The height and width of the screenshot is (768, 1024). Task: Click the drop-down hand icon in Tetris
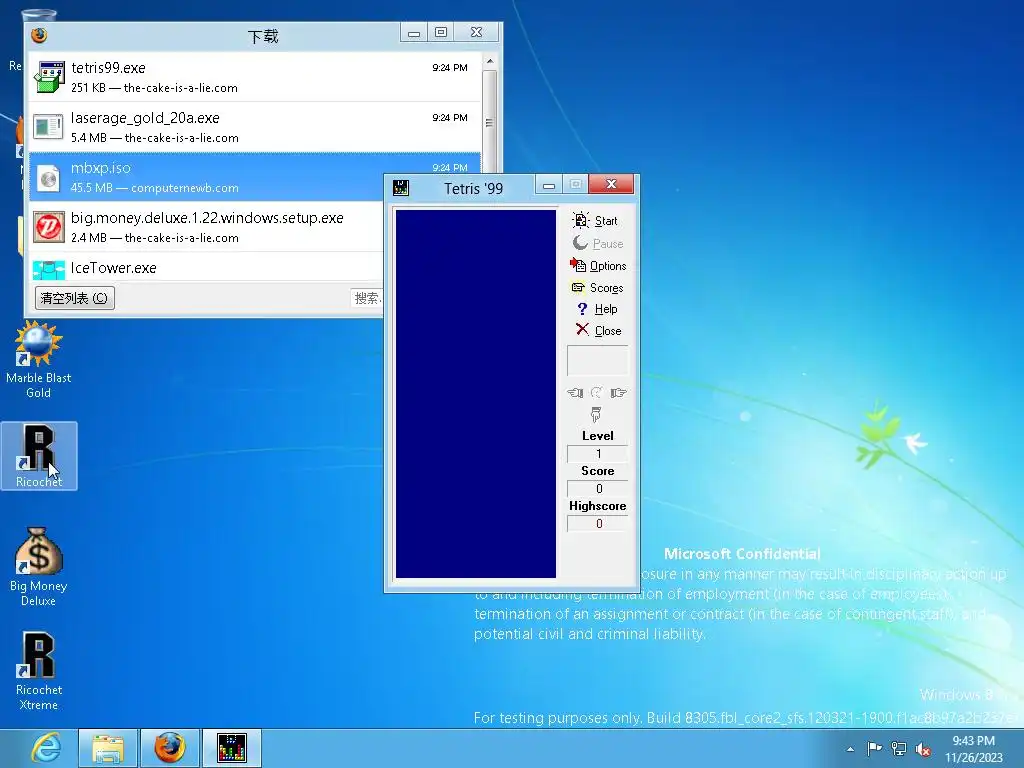(596, 414)
